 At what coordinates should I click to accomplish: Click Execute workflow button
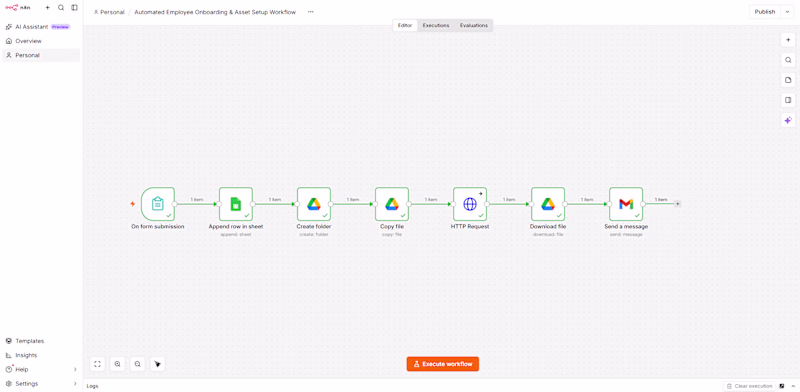click(443, 364)
